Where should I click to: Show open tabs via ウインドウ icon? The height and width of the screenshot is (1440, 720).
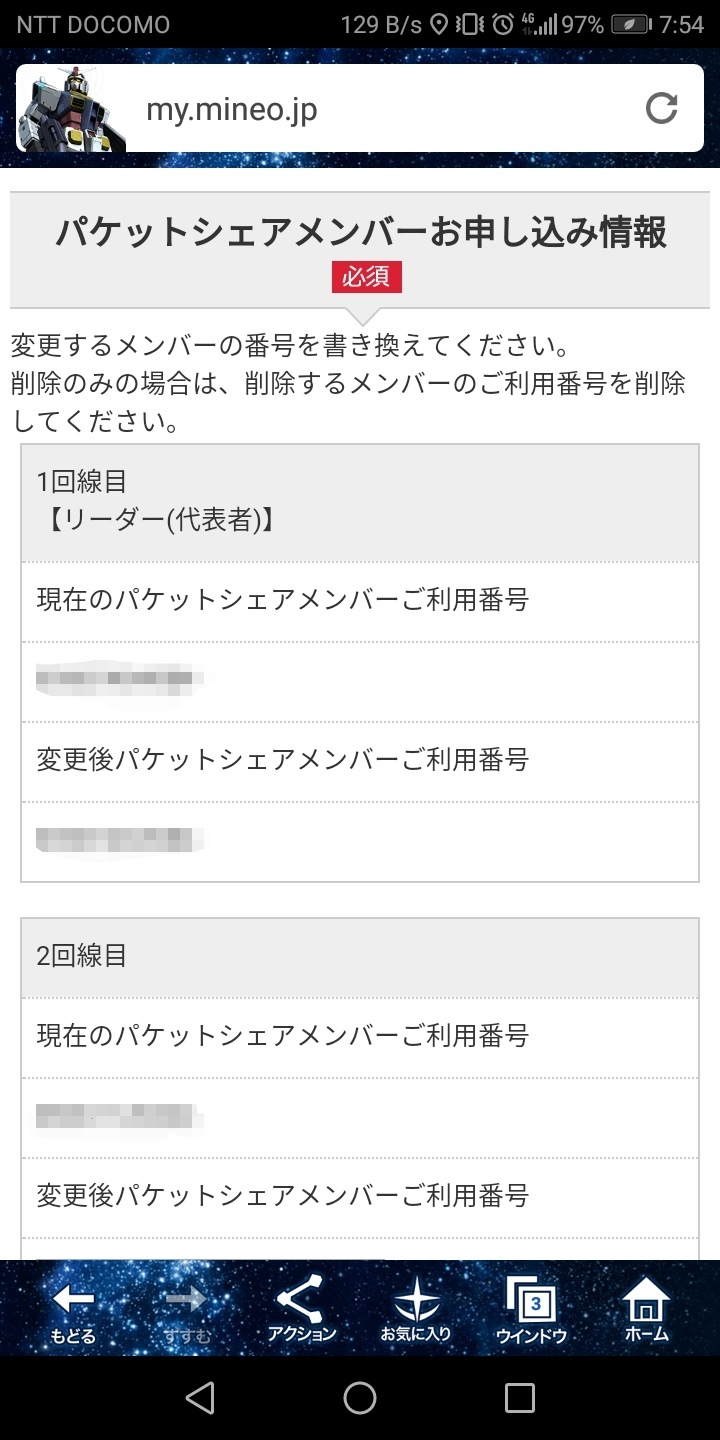531,1310
